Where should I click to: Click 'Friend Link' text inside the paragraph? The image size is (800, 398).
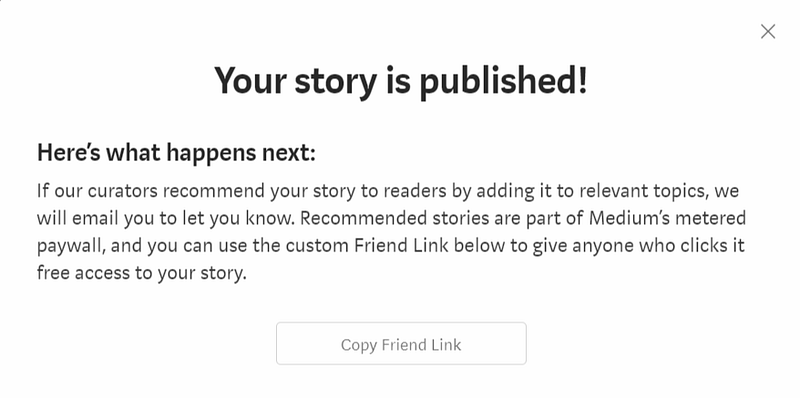click(x=401, y=246)
